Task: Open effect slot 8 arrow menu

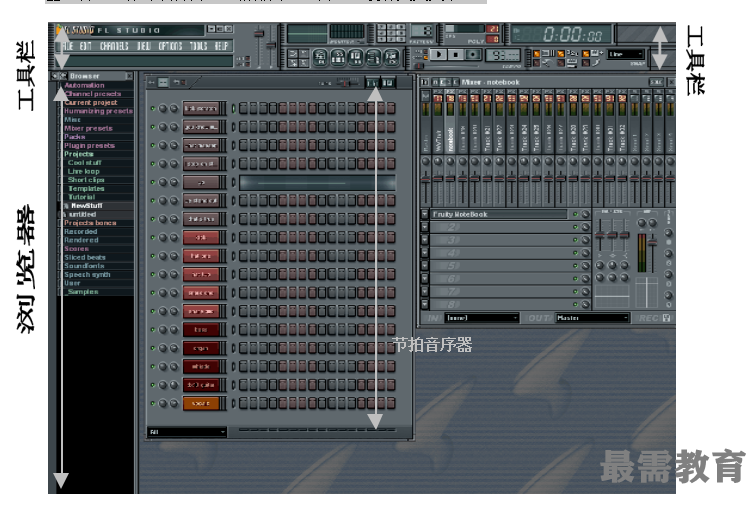Action: click(424, 304)
